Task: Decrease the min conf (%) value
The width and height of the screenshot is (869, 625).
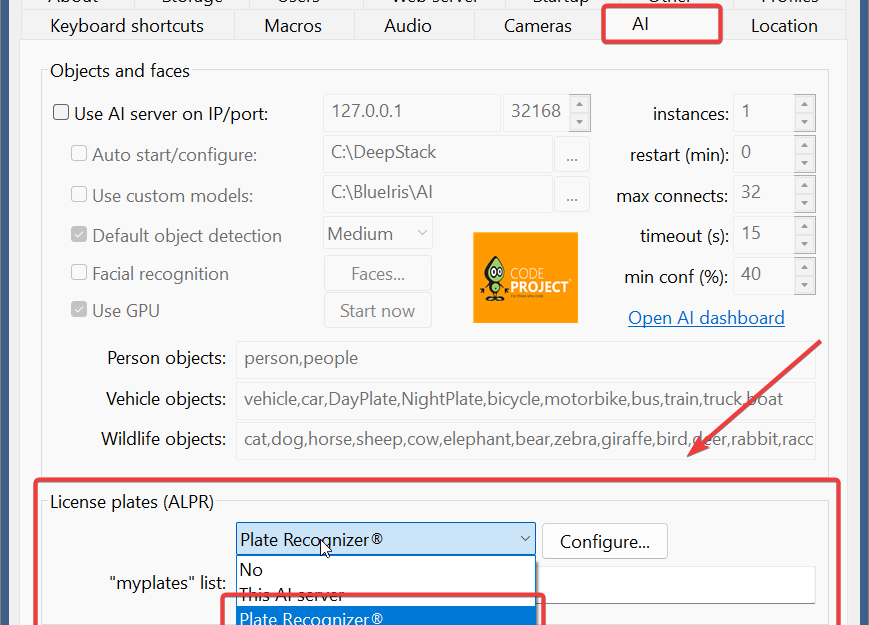Action: point(805,285)
